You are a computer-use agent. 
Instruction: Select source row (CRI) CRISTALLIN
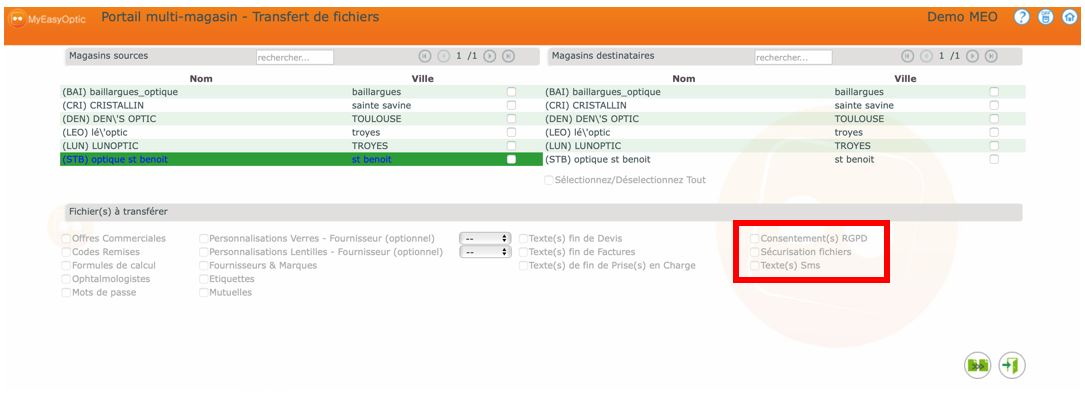point(301,105)
